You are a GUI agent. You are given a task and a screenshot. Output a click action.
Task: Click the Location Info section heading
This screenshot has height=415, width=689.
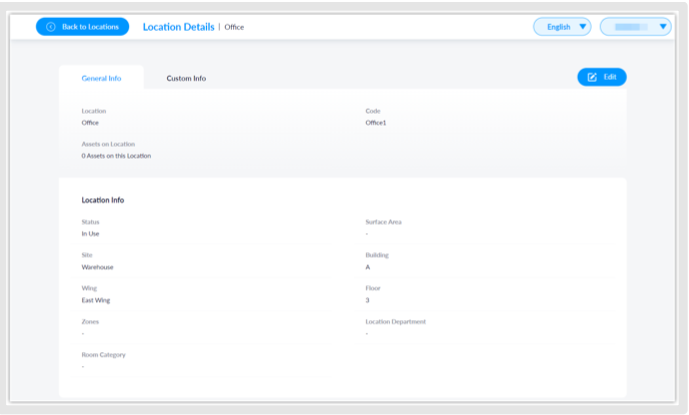coord(103,200)
